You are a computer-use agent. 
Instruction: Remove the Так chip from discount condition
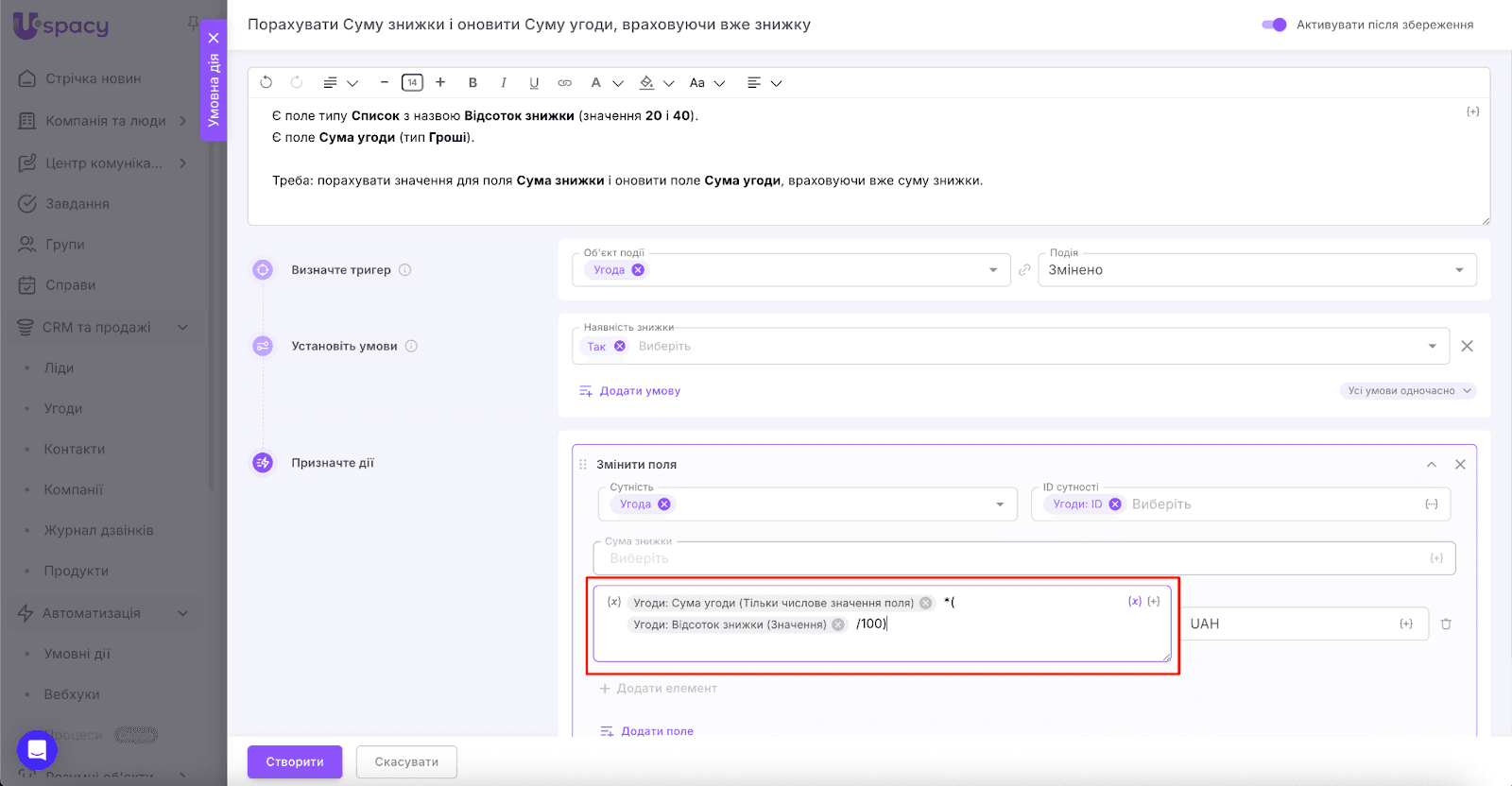(620, 347)
